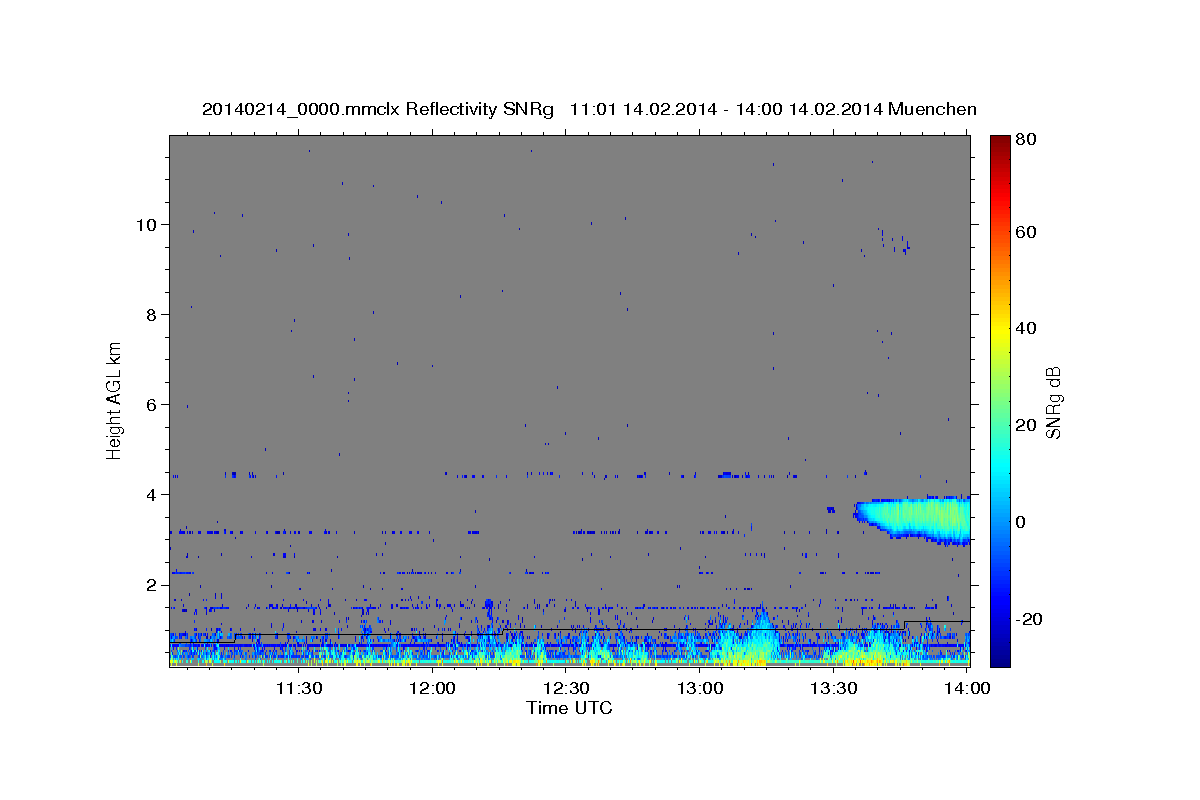1200x800 pixels.
Task: Click the plot title text starting with 20140214_0000.mmclx
Action: (589, 109)
